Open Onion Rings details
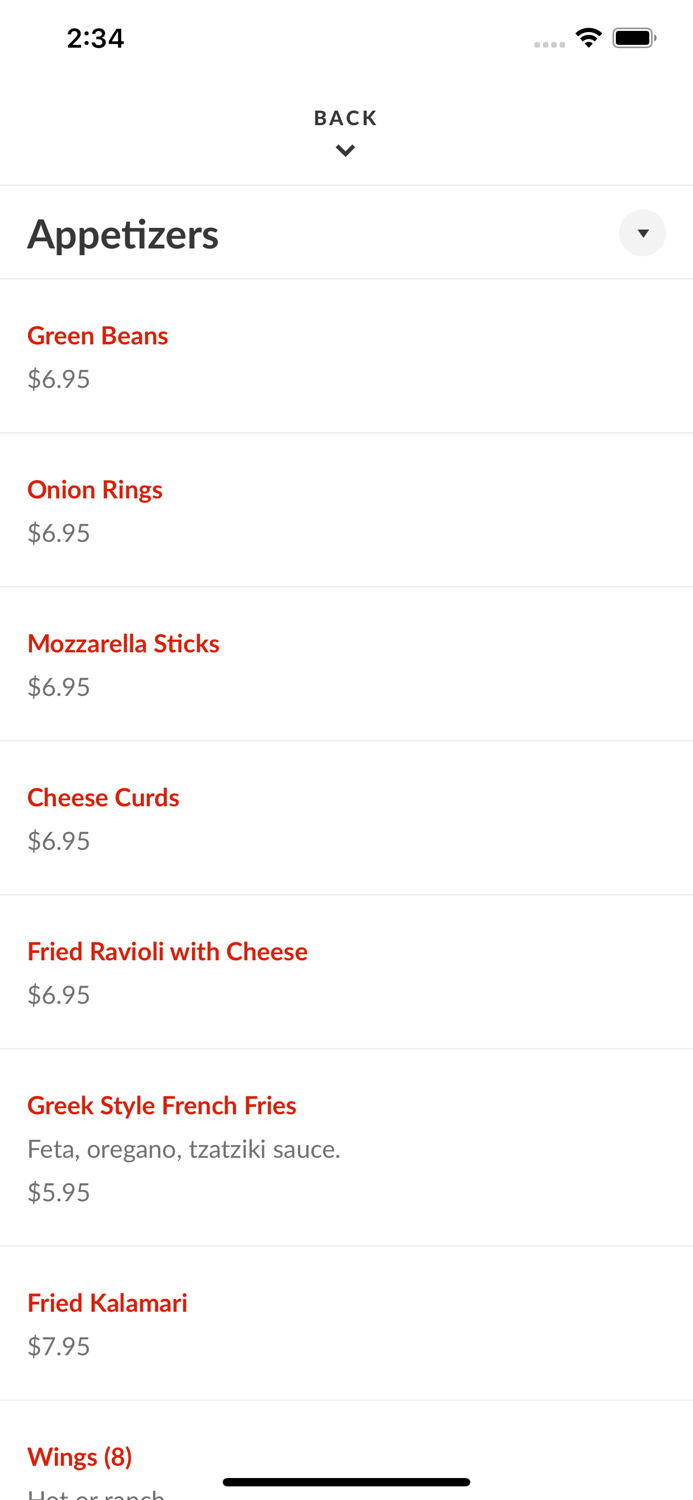 (95, 490)
